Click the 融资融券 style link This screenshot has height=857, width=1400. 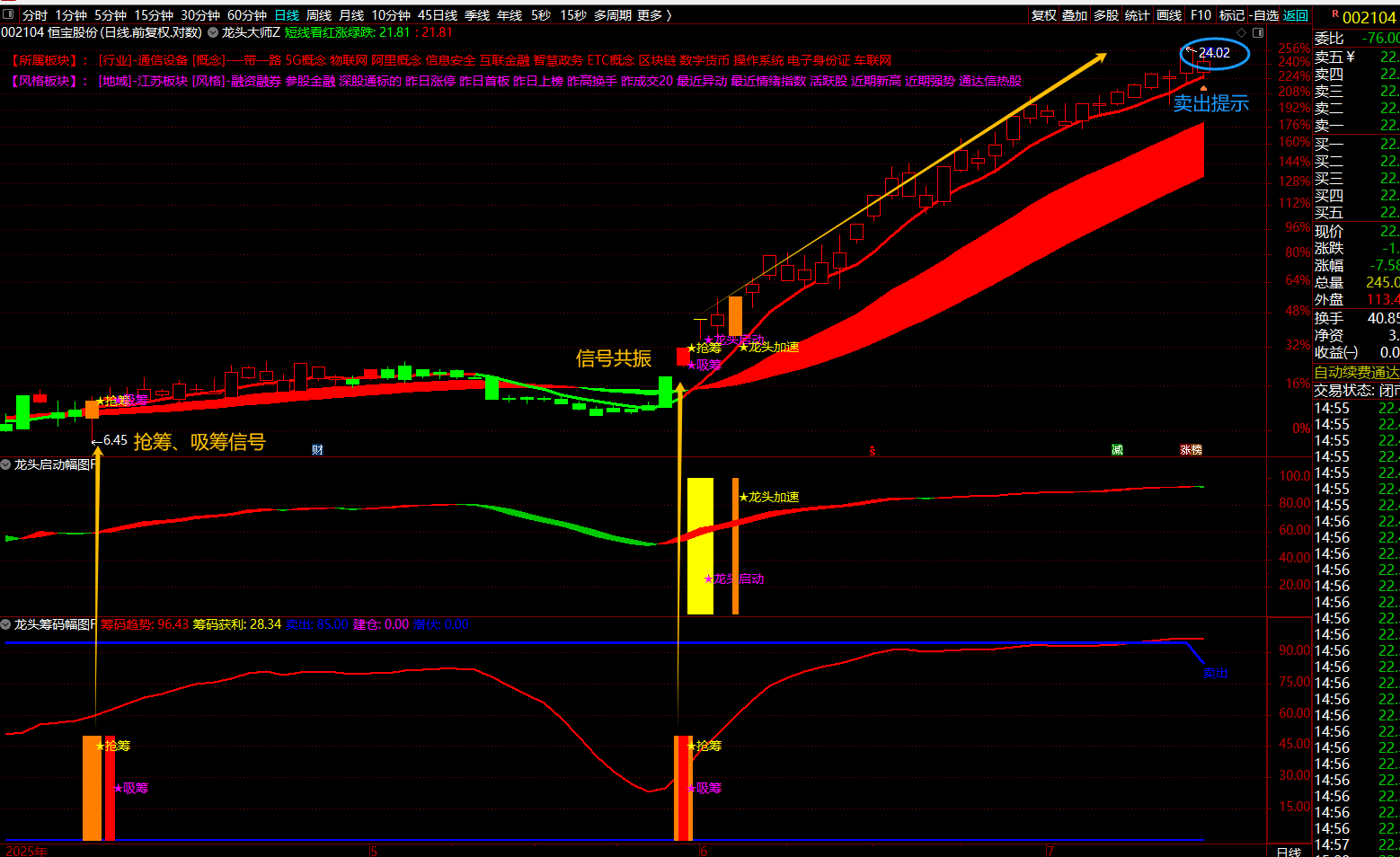[256, 81]
